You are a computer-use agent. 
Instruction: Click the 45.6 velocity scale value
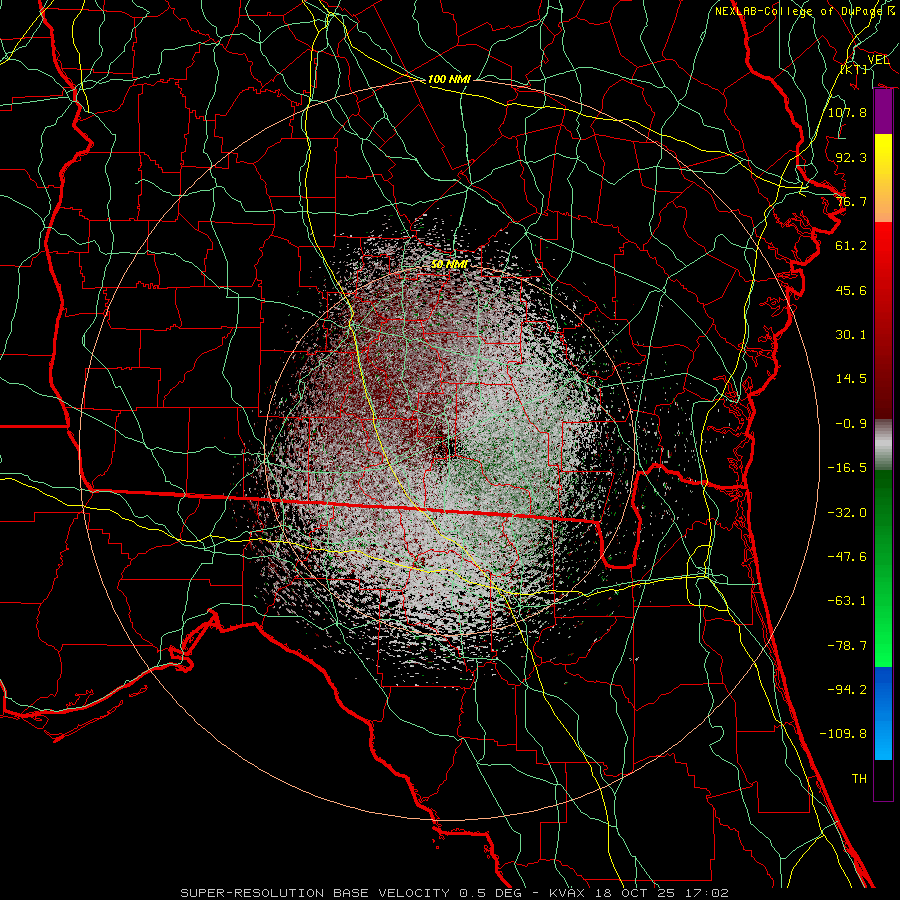pos(851,290)
